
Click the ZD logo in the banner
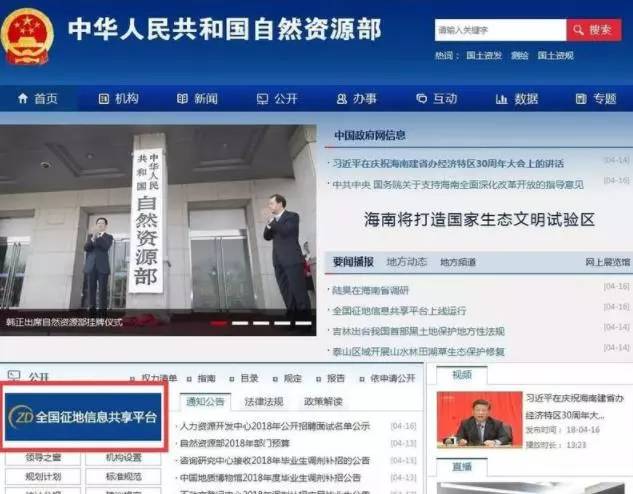pos(22,417)
